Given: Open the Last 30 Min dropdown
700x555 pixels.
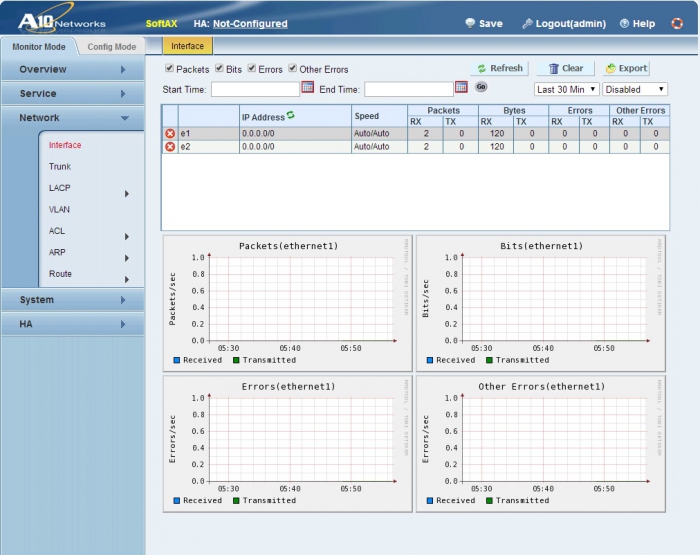Looking at the screenshot, I should click(566, 89).
